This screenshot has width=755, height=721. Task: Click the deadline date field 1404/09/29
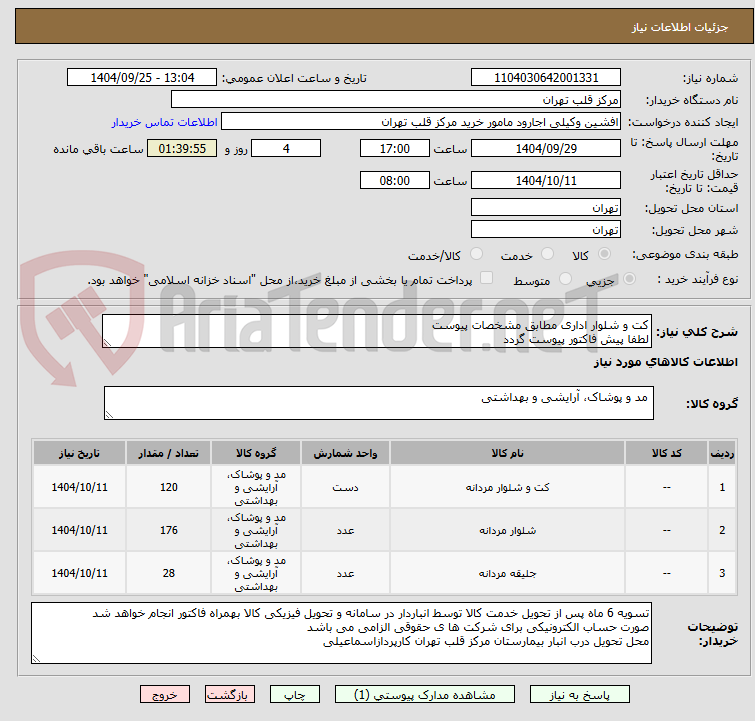tap(546, 148)
